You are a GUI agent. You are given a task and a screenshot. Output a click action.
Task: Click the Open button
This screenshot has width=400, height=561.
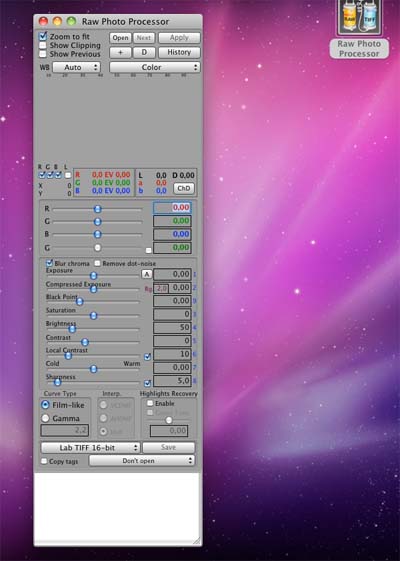click(120, 38)
